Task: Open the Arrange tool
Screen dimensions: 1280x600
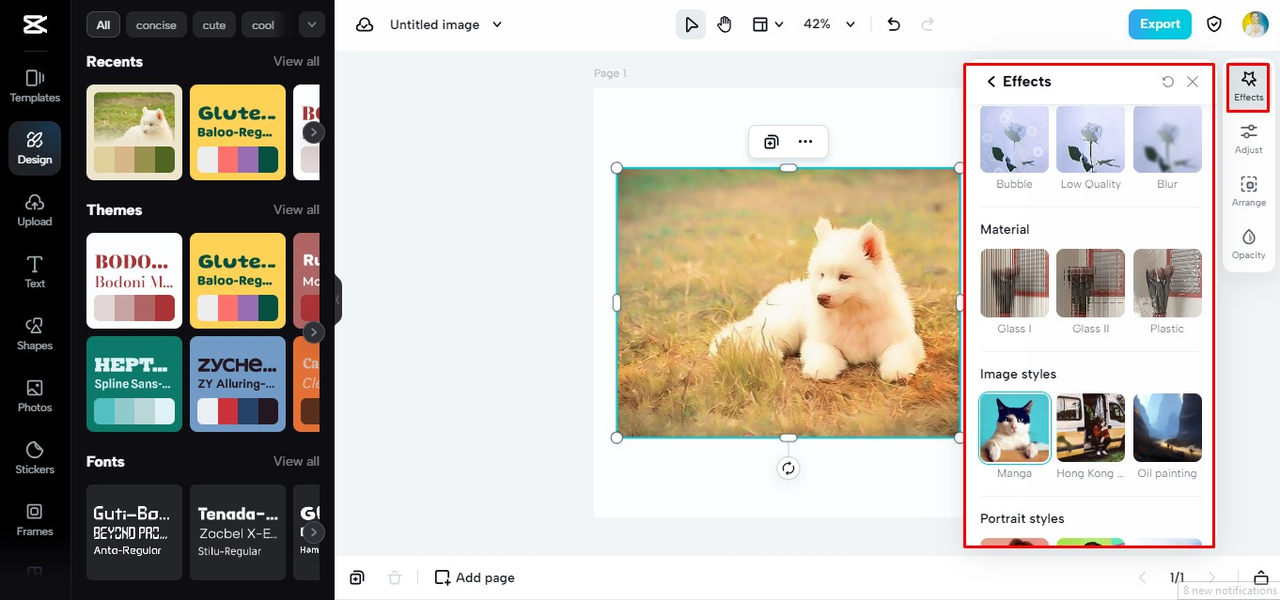Action: [x=1249, y=191]
